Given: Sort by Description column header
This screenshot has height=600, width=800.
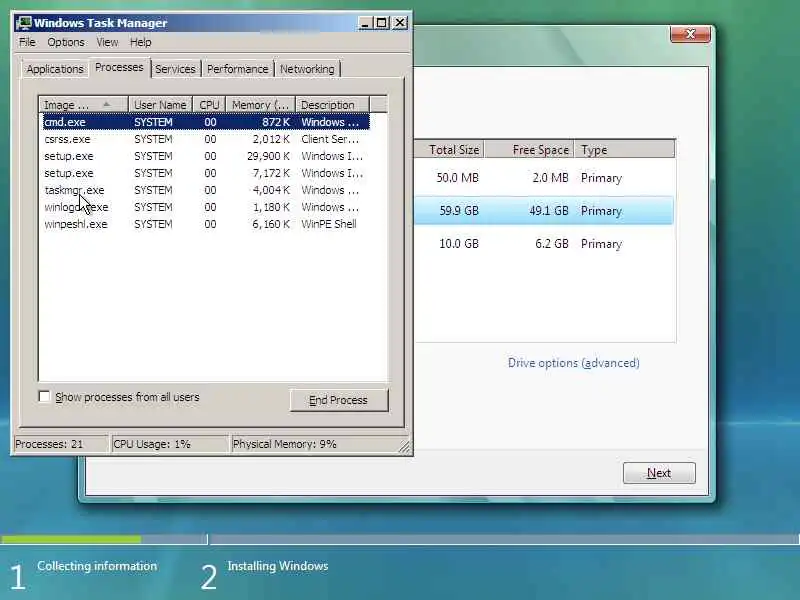Looking at the screenshot, I should point(332,105).
